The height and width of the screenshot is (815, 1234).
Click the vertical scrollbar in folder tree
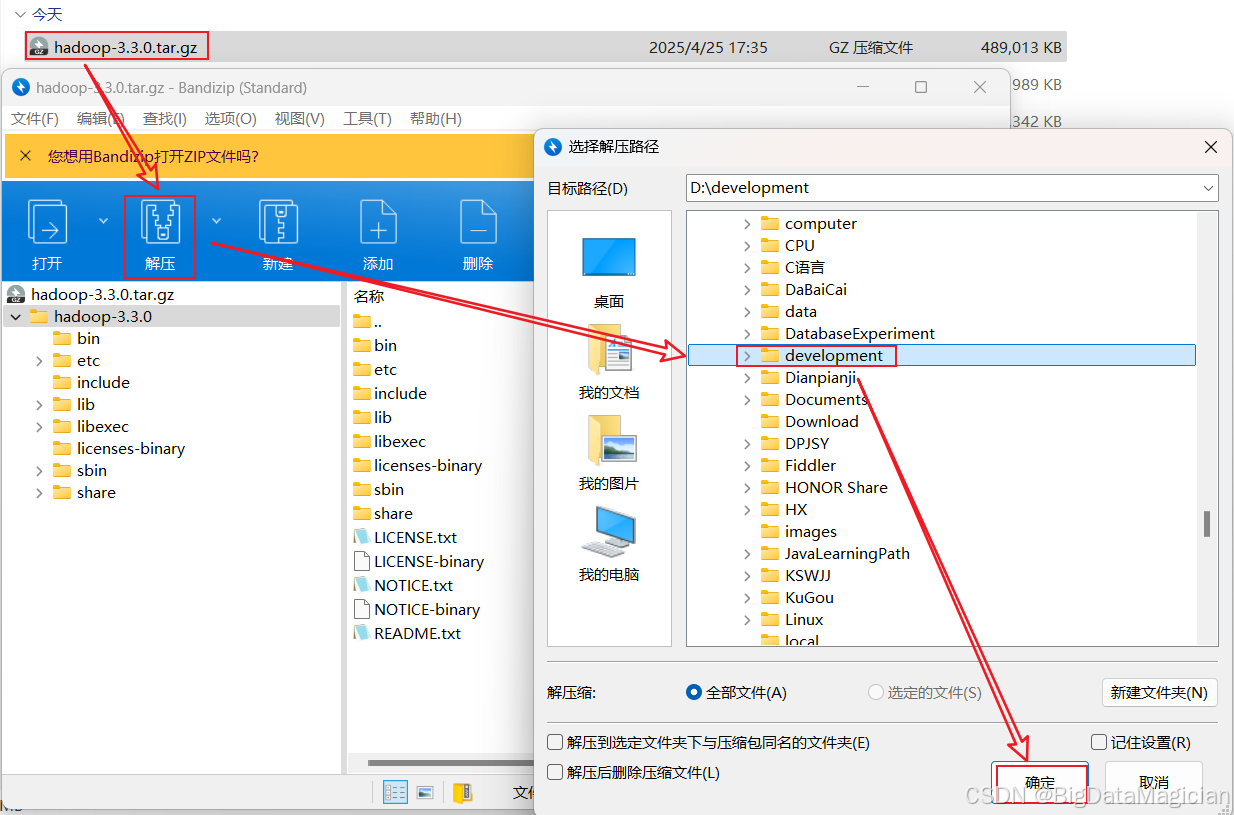click(1207, 524)
